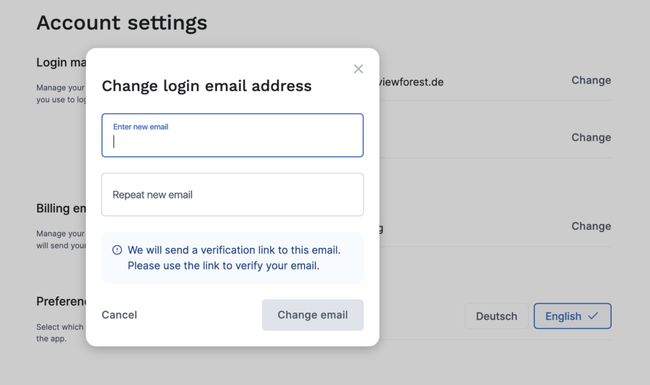Focus the Enter new email field

[x=233, y=135]
